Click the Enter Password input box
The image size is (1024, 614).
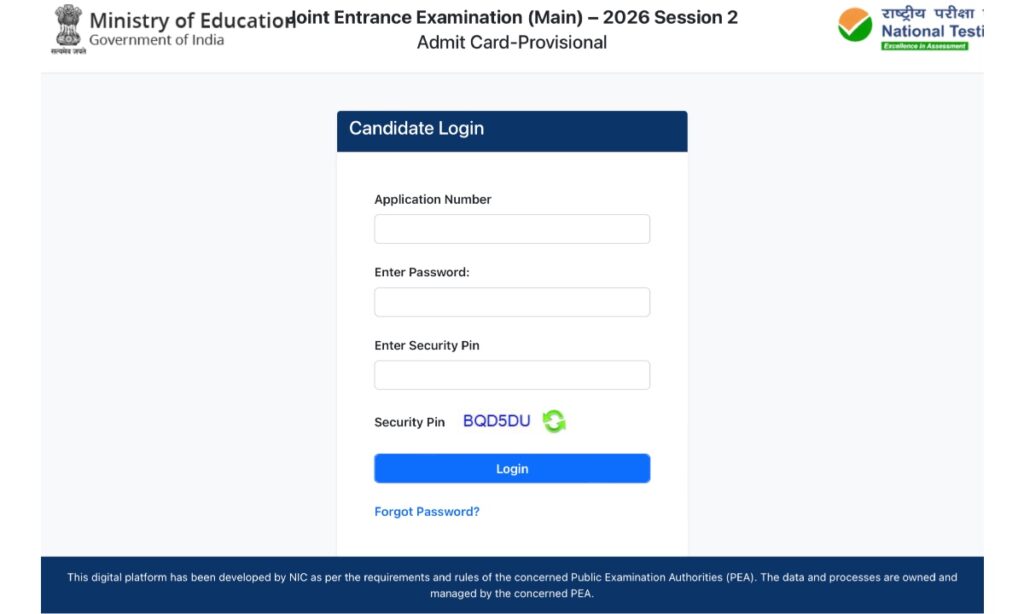coord(511,301)
